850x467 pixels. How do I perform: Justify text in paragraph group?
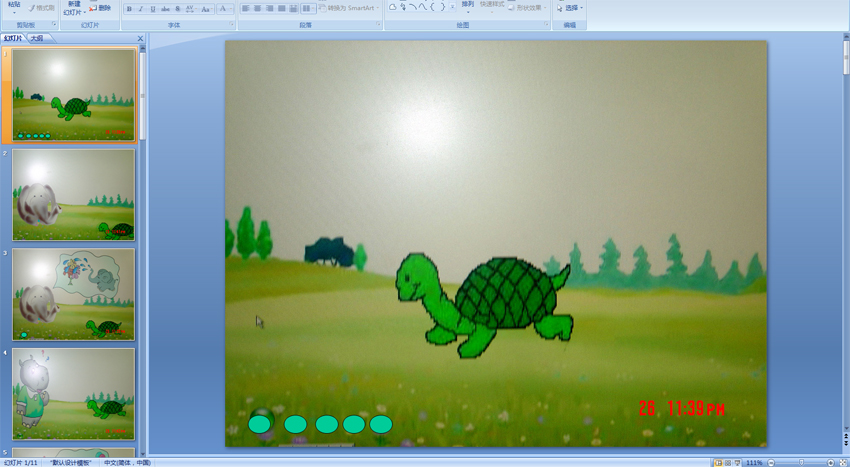pos(281,9)
